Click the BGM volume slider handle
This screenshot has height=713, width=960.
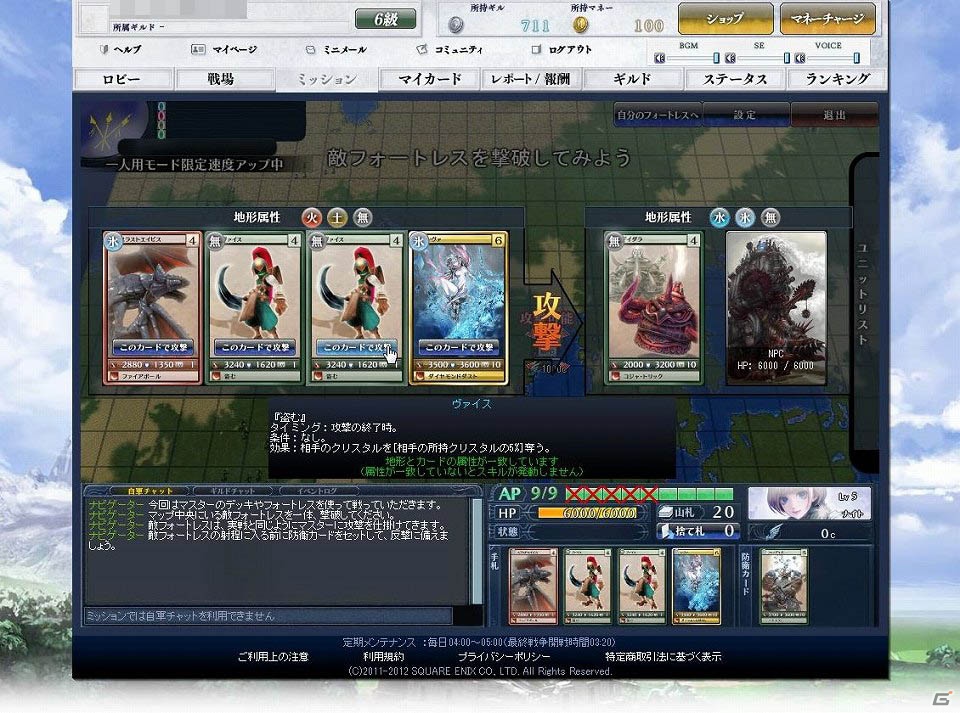tap(716, 58)
